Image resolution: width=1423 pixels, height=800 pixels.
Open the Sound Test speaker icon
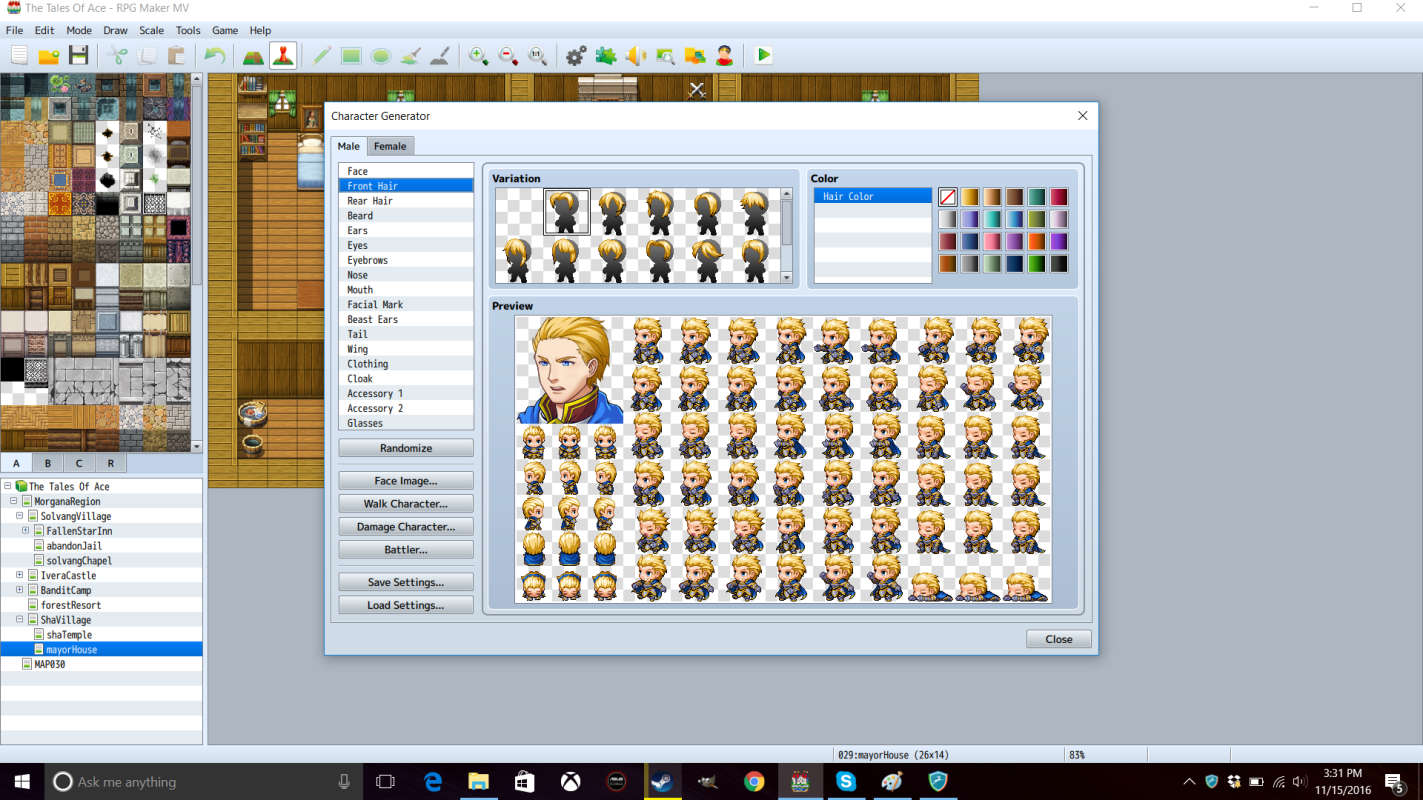click(635, 56)
